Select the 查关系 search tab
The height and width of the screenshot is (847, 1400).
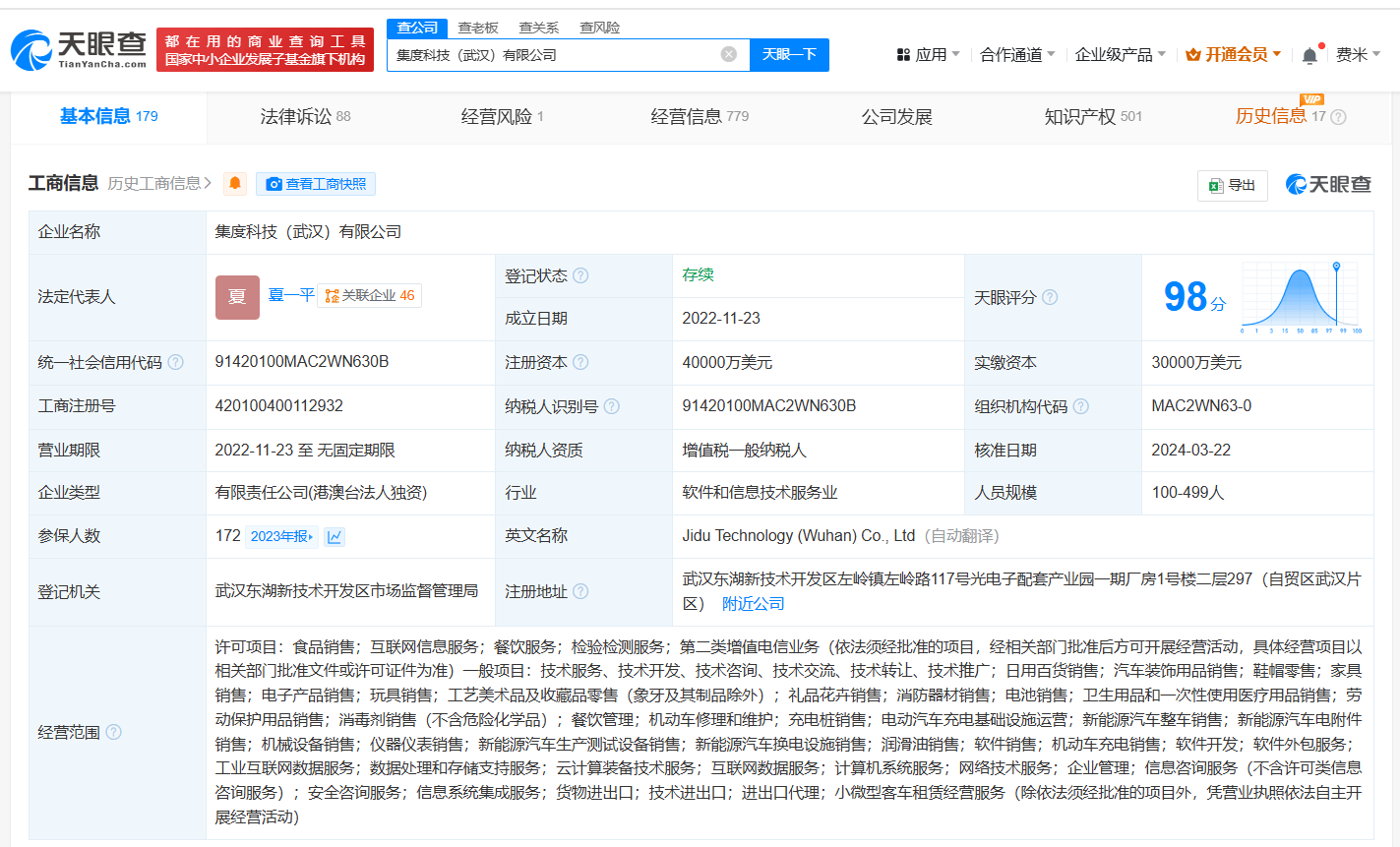pos(539,28)
